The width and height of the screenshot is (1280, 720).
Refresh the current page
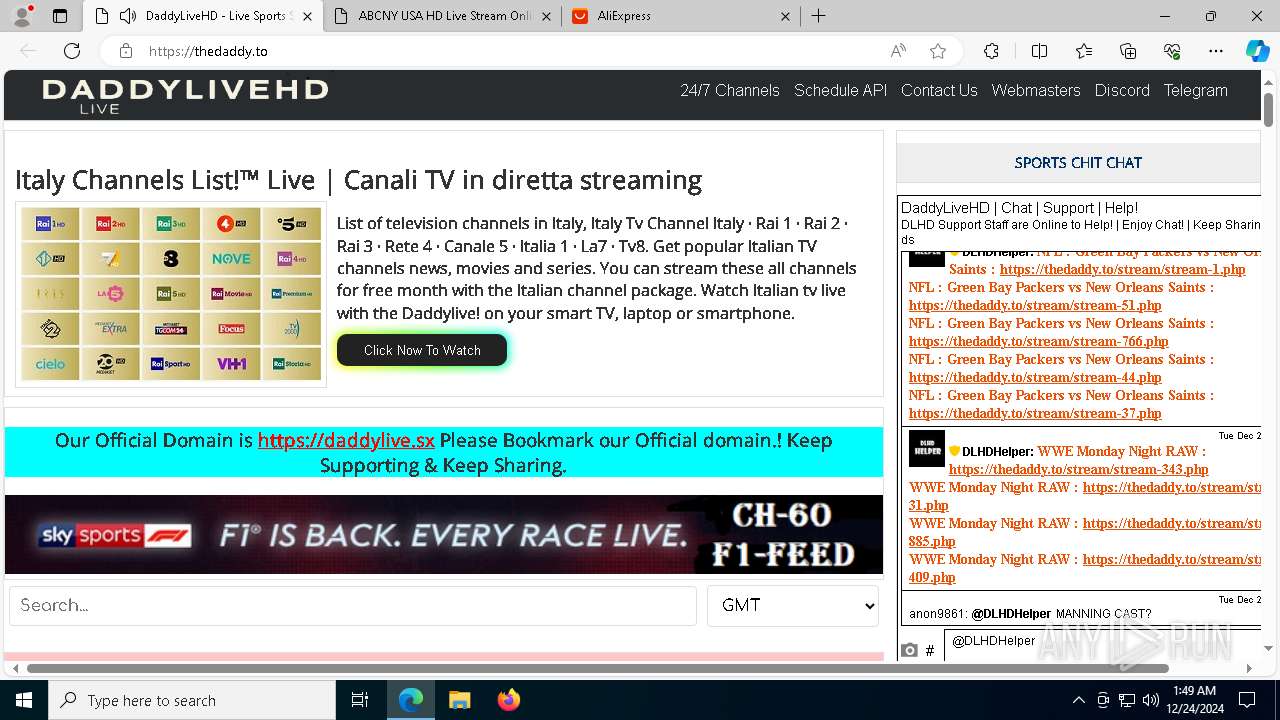(72, 51)
